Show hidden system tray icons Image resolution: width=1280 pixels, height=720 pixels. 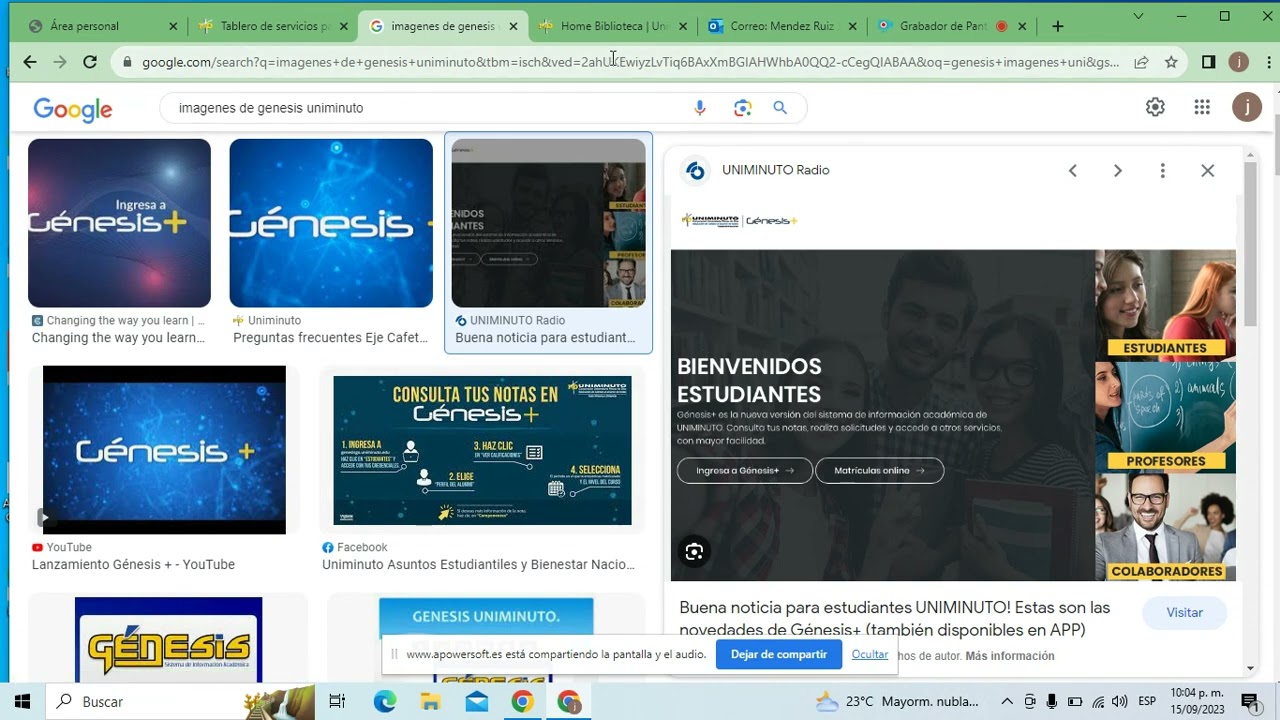point(1007,702)
